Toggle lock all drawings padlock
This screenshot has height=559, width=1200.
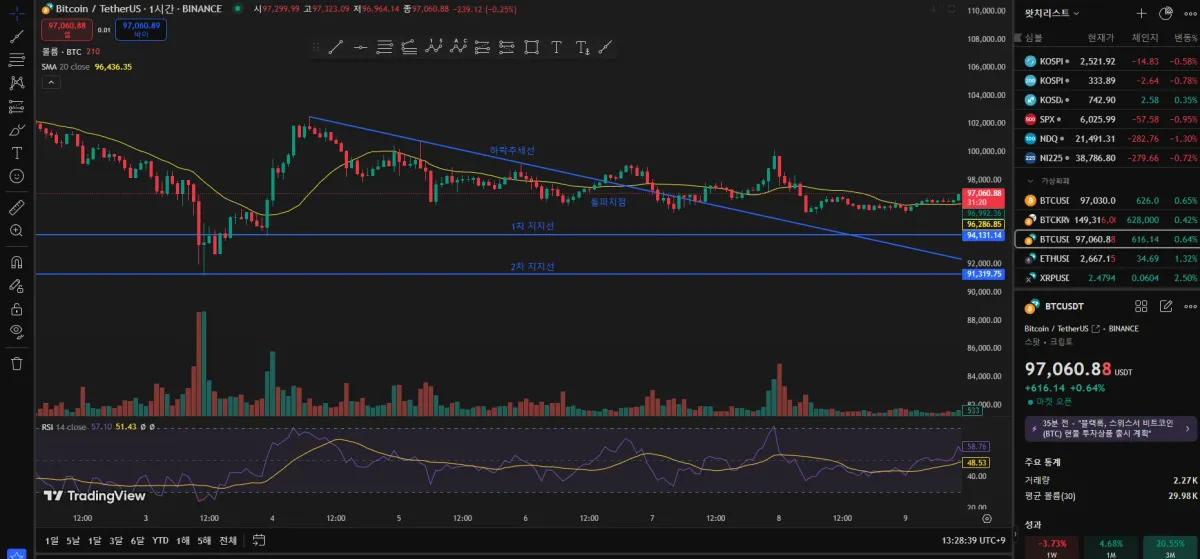coord(16,308)
